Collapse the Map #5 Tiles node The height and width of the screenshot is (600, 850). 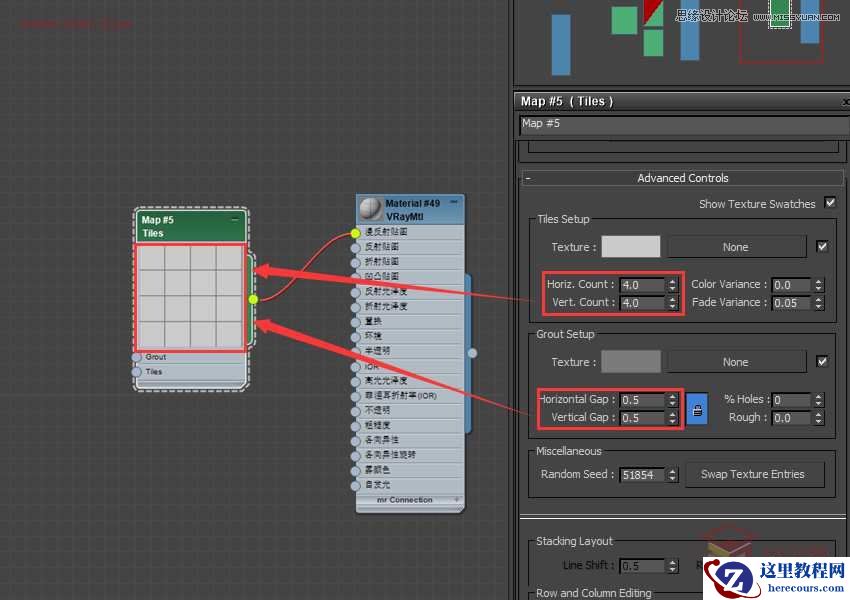point(236,219)
